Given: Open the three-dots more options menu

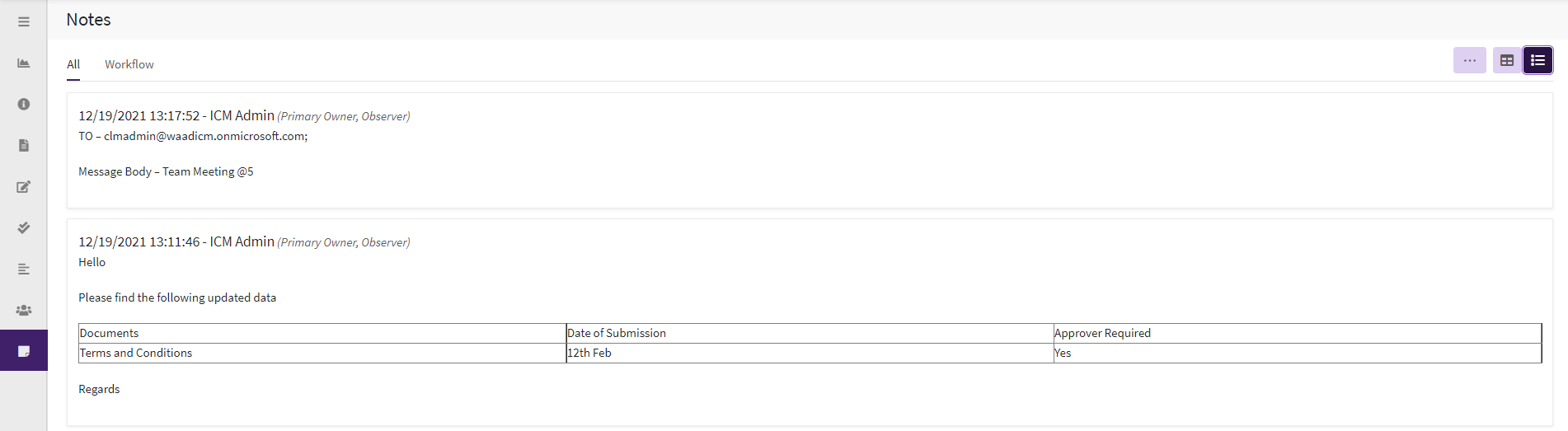Looking at the screenshot, I should click(x=1469, y=60).
